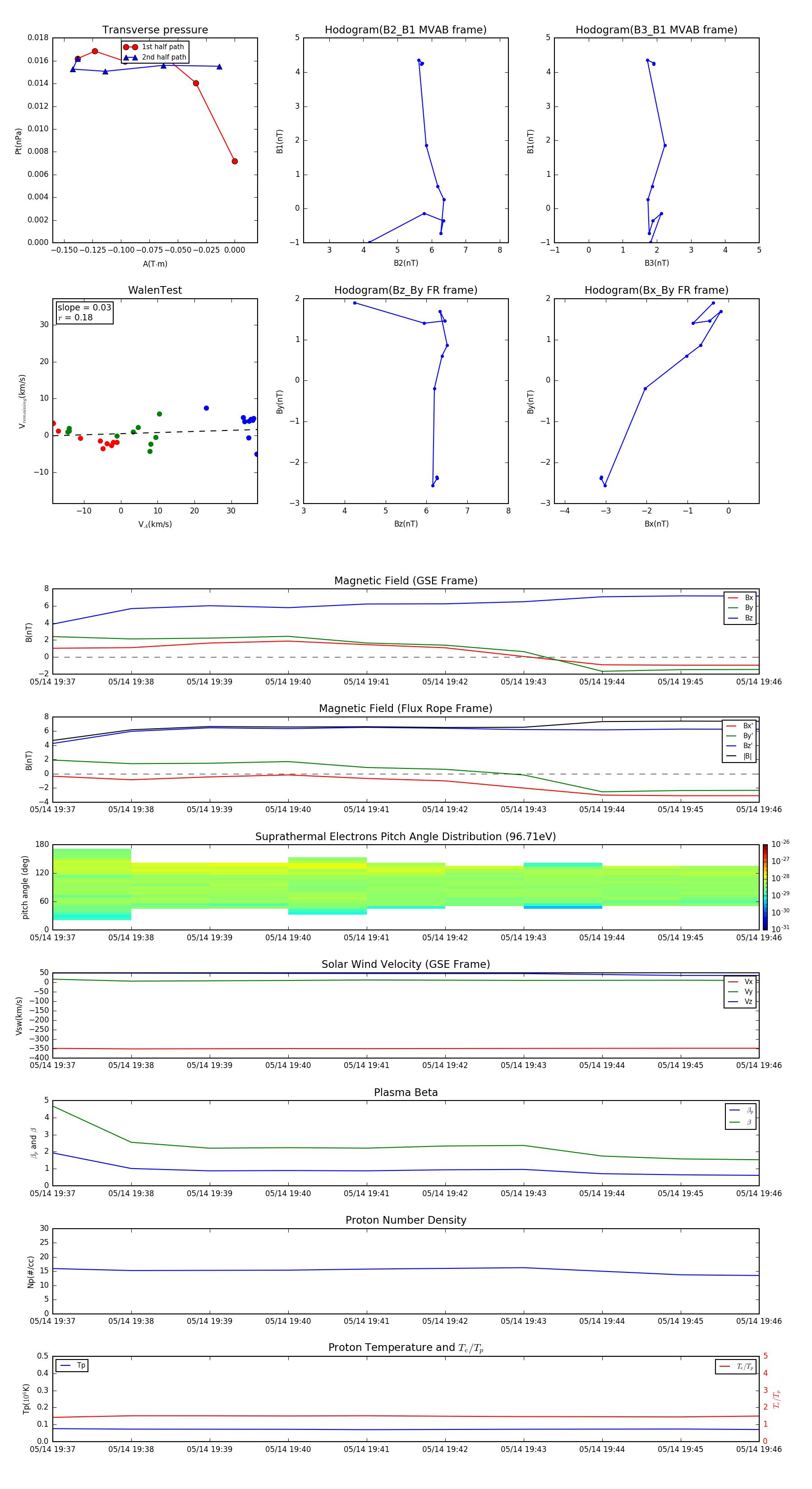Click the "Hodogram(Bx_By FR frame)" title

(656, 290)
